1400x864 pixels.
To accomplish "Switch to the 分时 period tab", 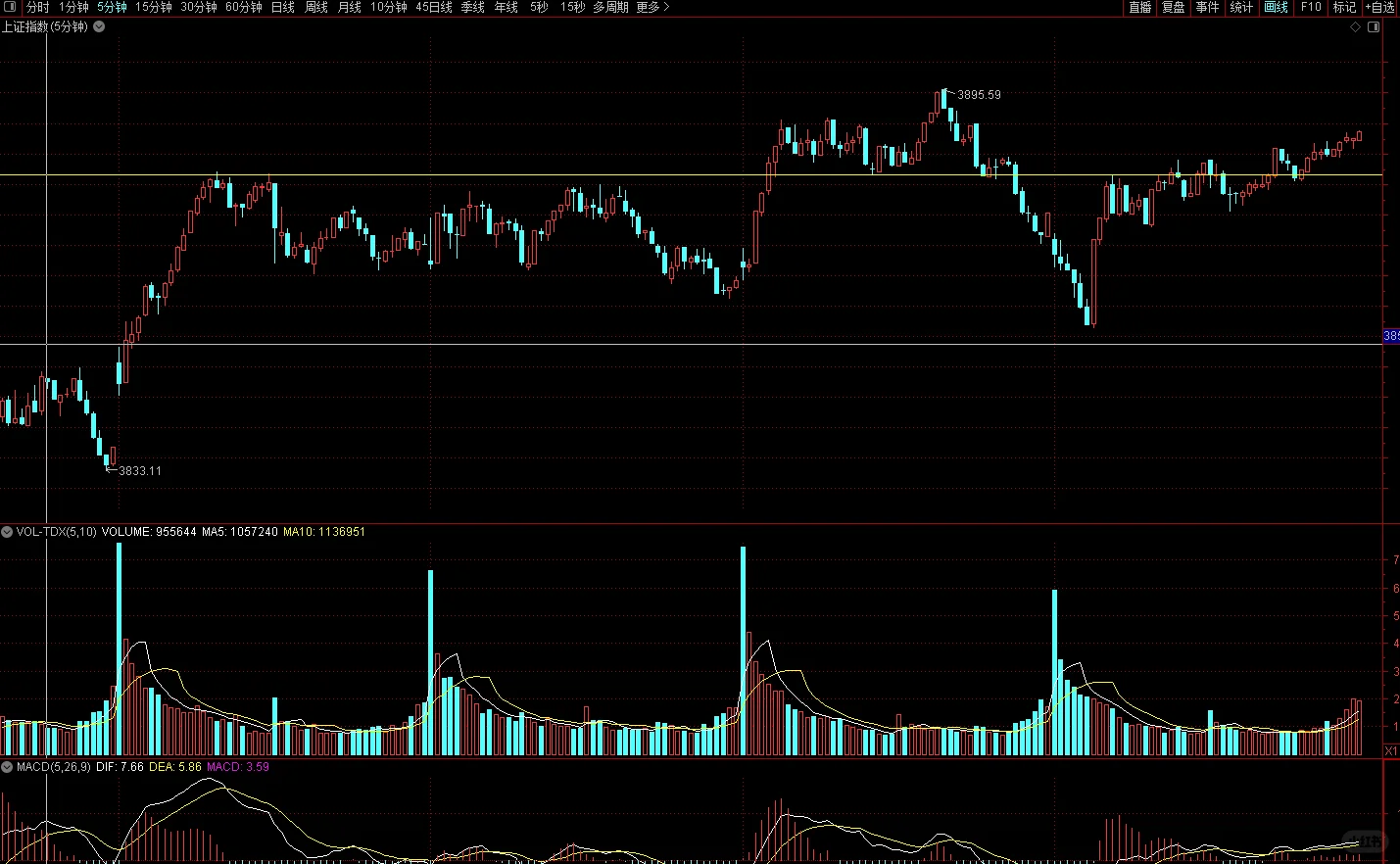I will [x=37, y=7].
